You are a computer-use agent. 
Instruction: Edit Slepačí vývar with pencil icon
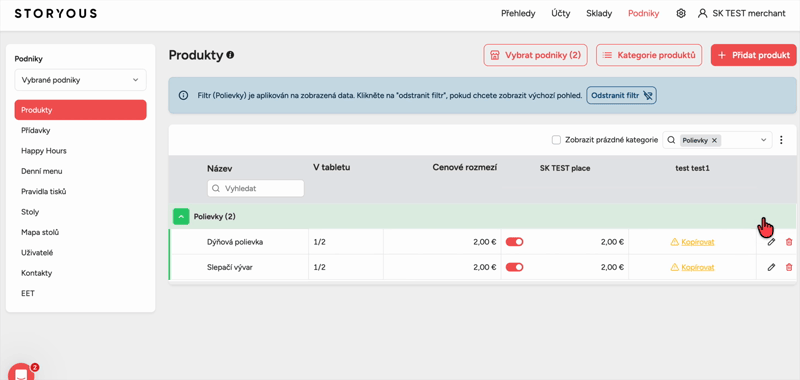[771, 267]
